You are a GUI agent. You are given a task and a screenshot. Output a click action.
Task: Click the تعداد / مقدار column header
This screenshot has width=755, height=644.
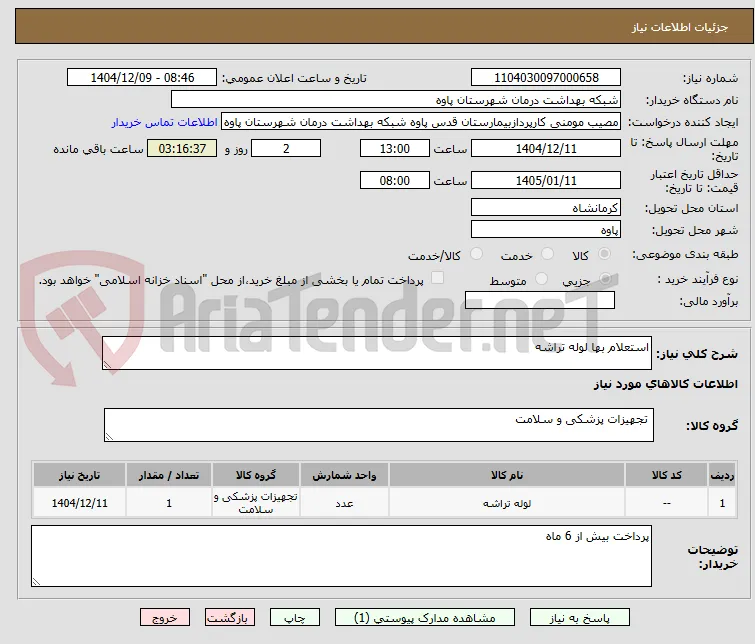pyautogui.click(x=169, y=475)
